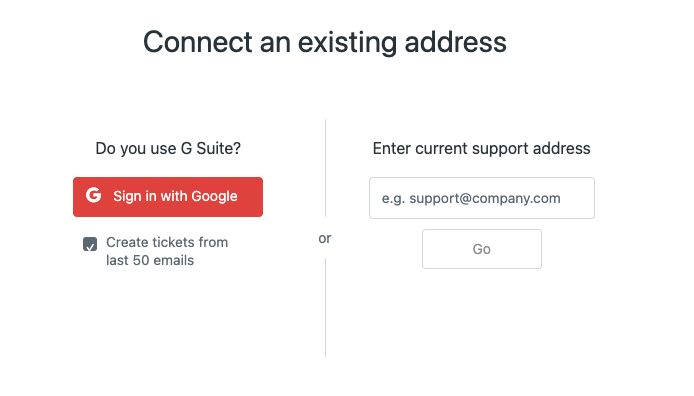The width and height of the screenshot is (694, 396).
Task: Click the Go button
Action: 482,249
